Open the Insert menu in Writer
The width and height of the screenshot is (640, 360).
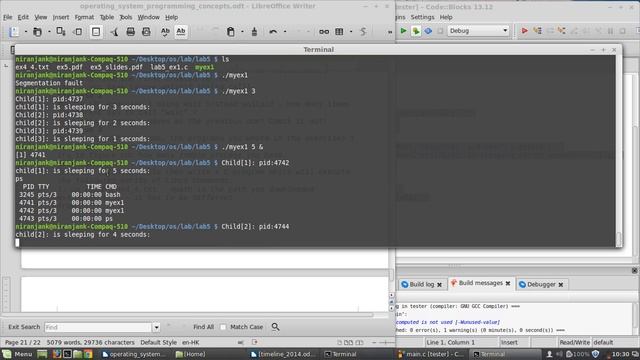(x=61, y=17)
